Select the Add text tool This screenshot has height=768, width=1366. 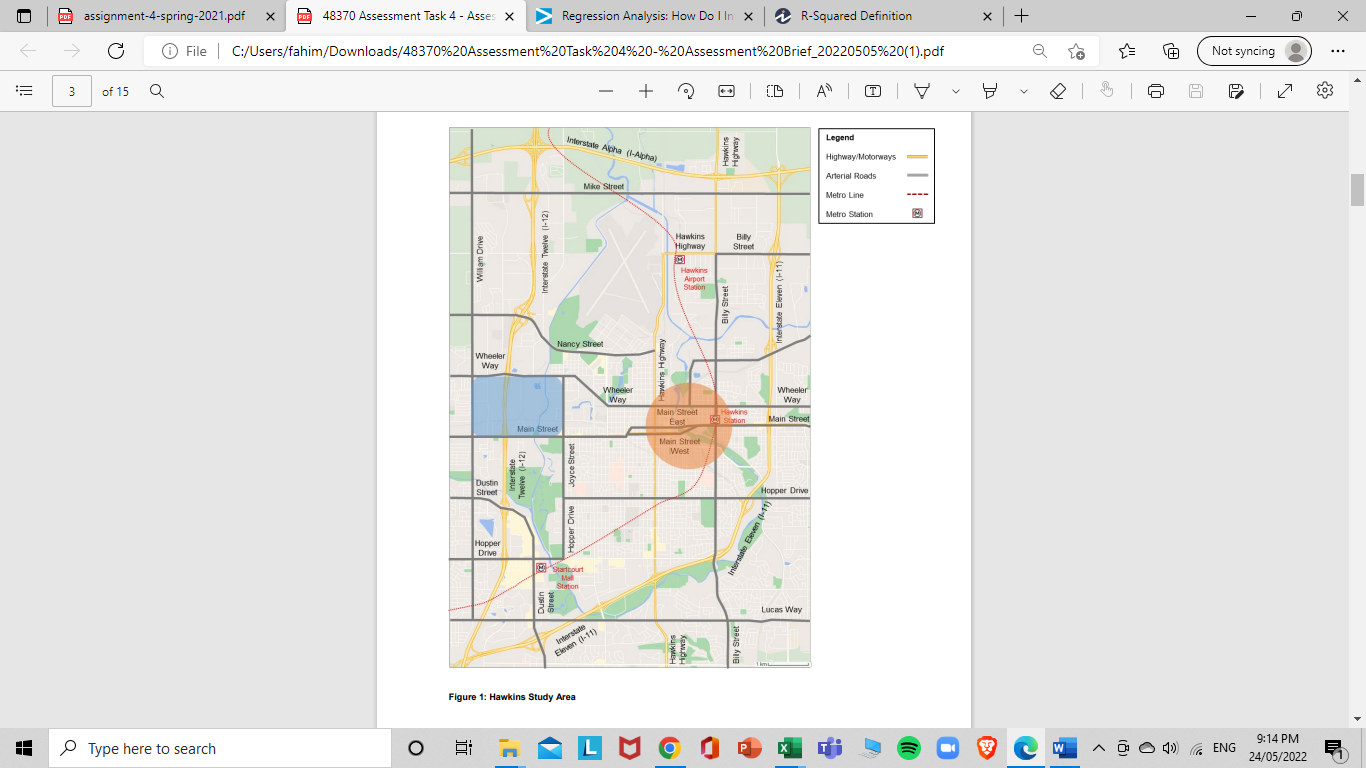pyautogui.click(x=873, y=91)
